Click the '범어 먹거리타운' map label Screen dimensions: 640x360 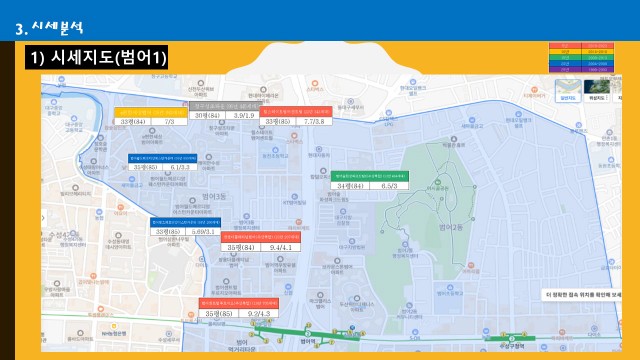242,345
